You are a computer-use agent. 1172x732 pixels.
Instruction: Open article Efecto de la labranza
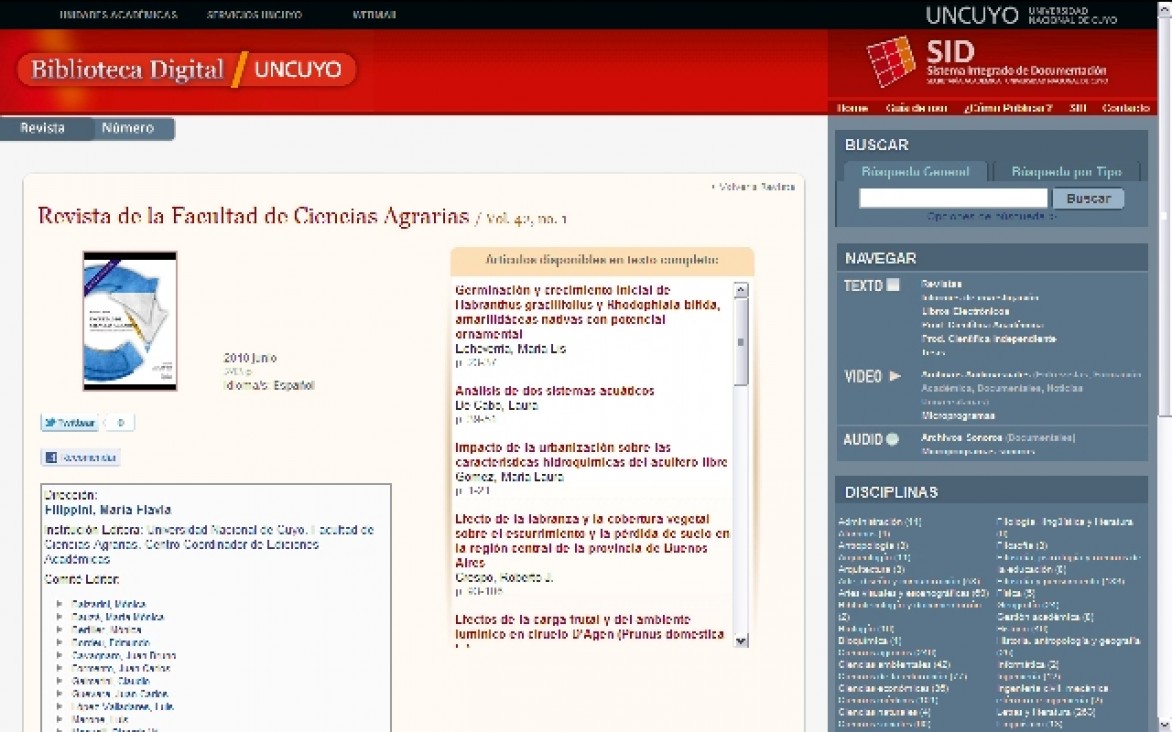(x=592, y=541)
